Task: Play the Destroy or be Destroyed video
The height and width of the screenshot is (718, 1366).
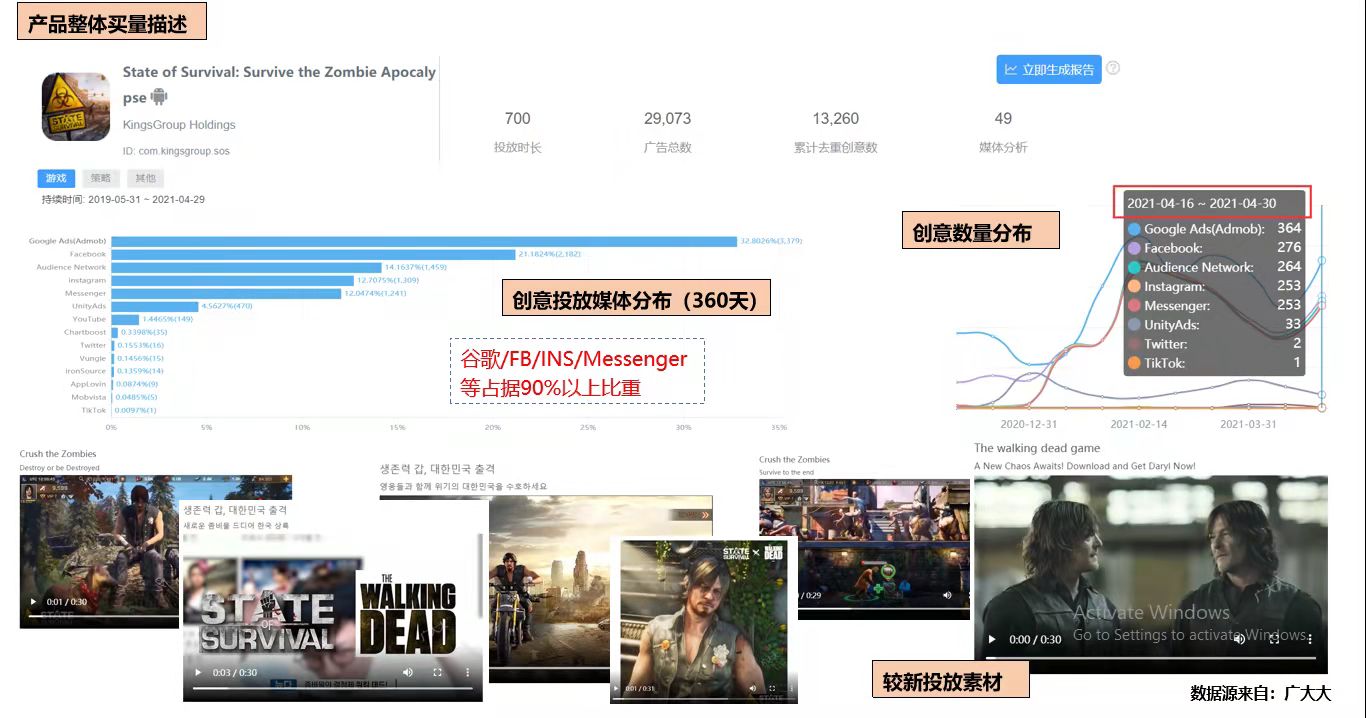Action: pos(34,602)
